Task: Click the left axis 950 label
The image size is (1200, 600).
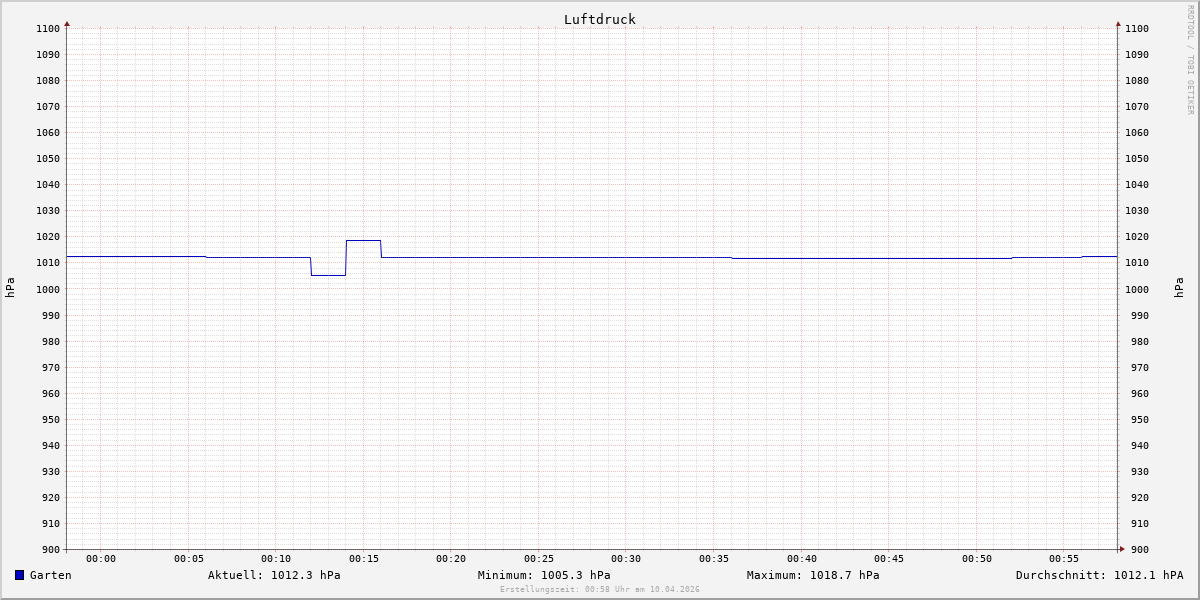Action: [51, 419]
